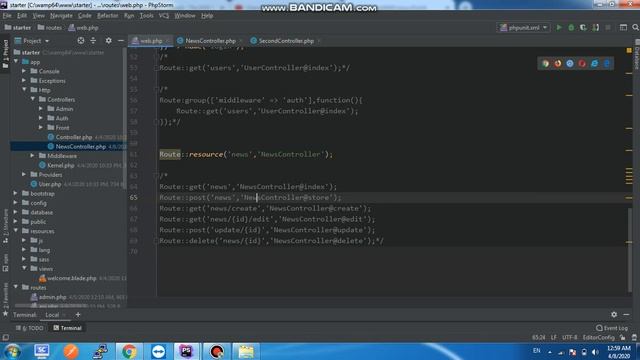Click the Windows Start button

click(x=12, y=351)
